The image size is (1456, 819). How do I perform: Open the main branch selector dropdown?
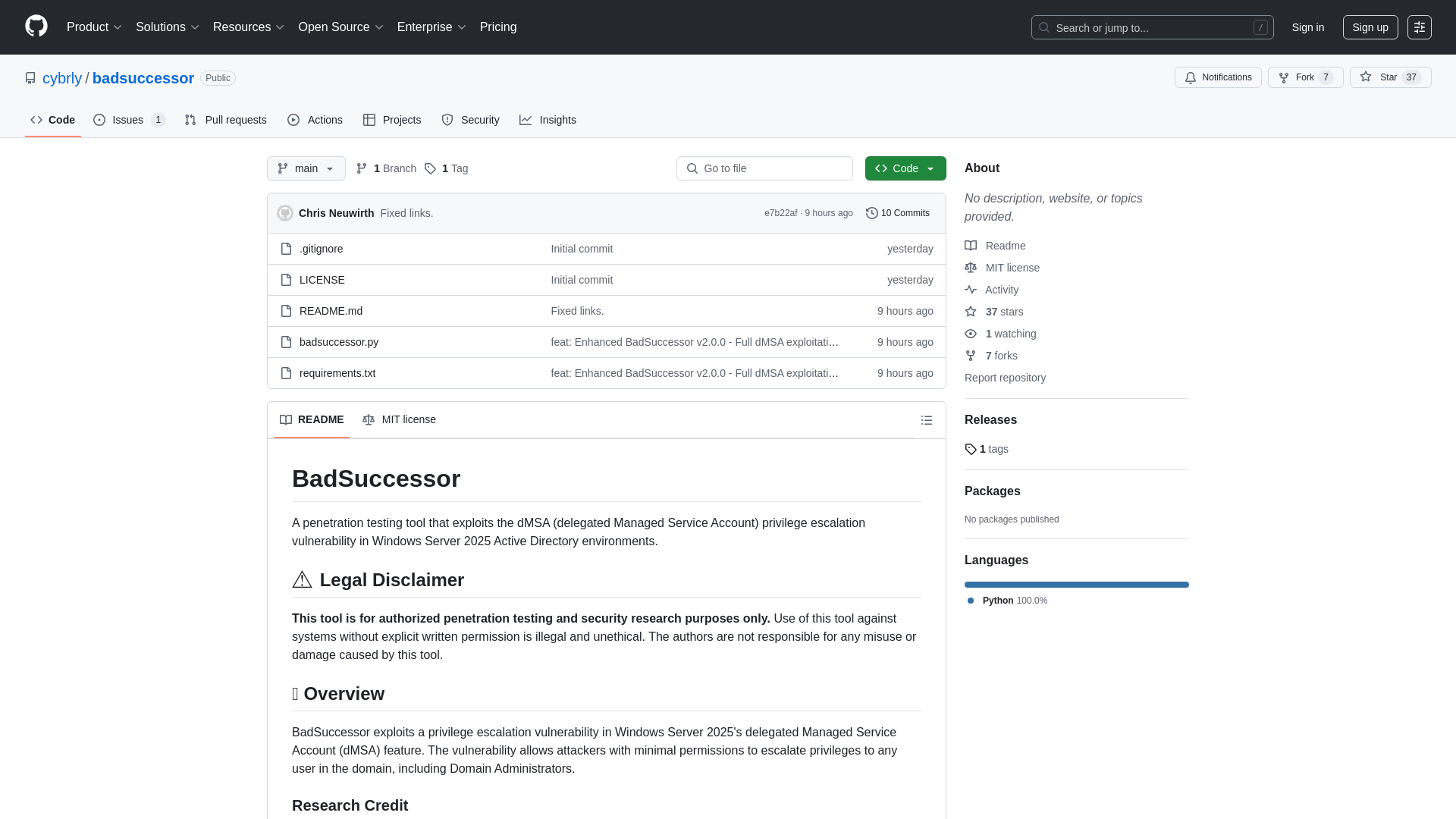306,168
